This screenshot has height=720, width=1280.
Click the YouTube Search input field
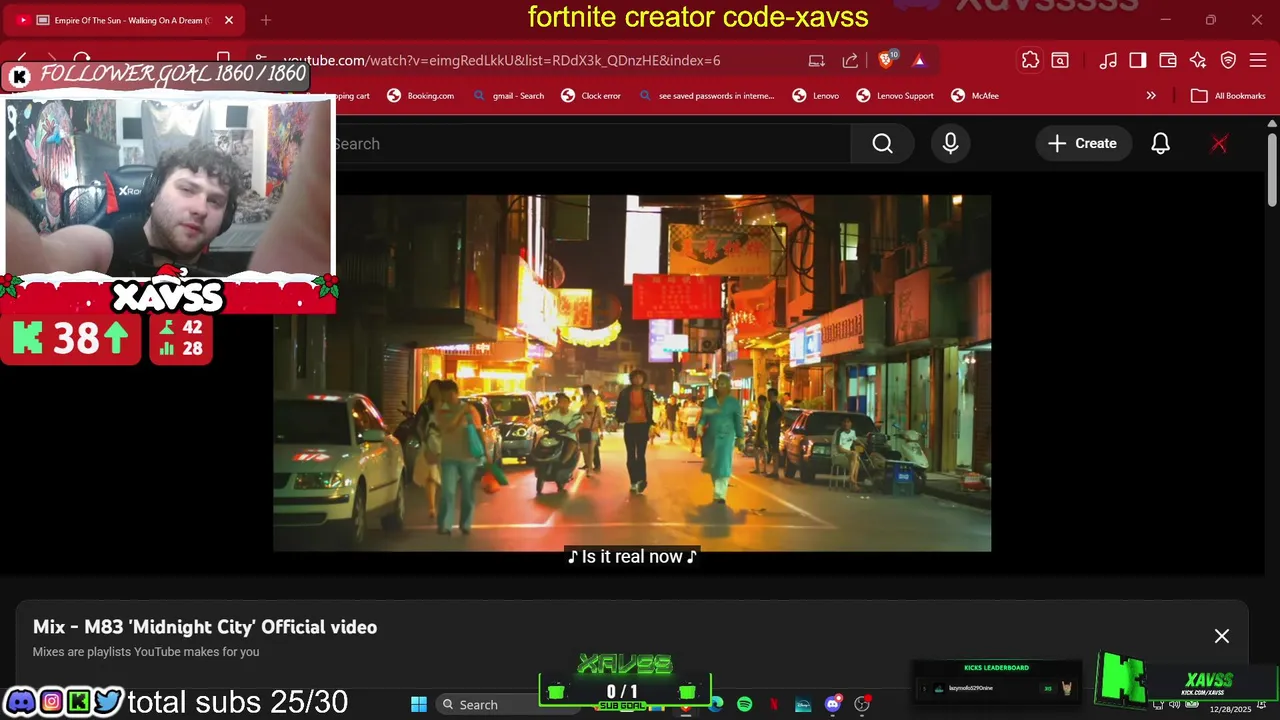coord(590,144)
